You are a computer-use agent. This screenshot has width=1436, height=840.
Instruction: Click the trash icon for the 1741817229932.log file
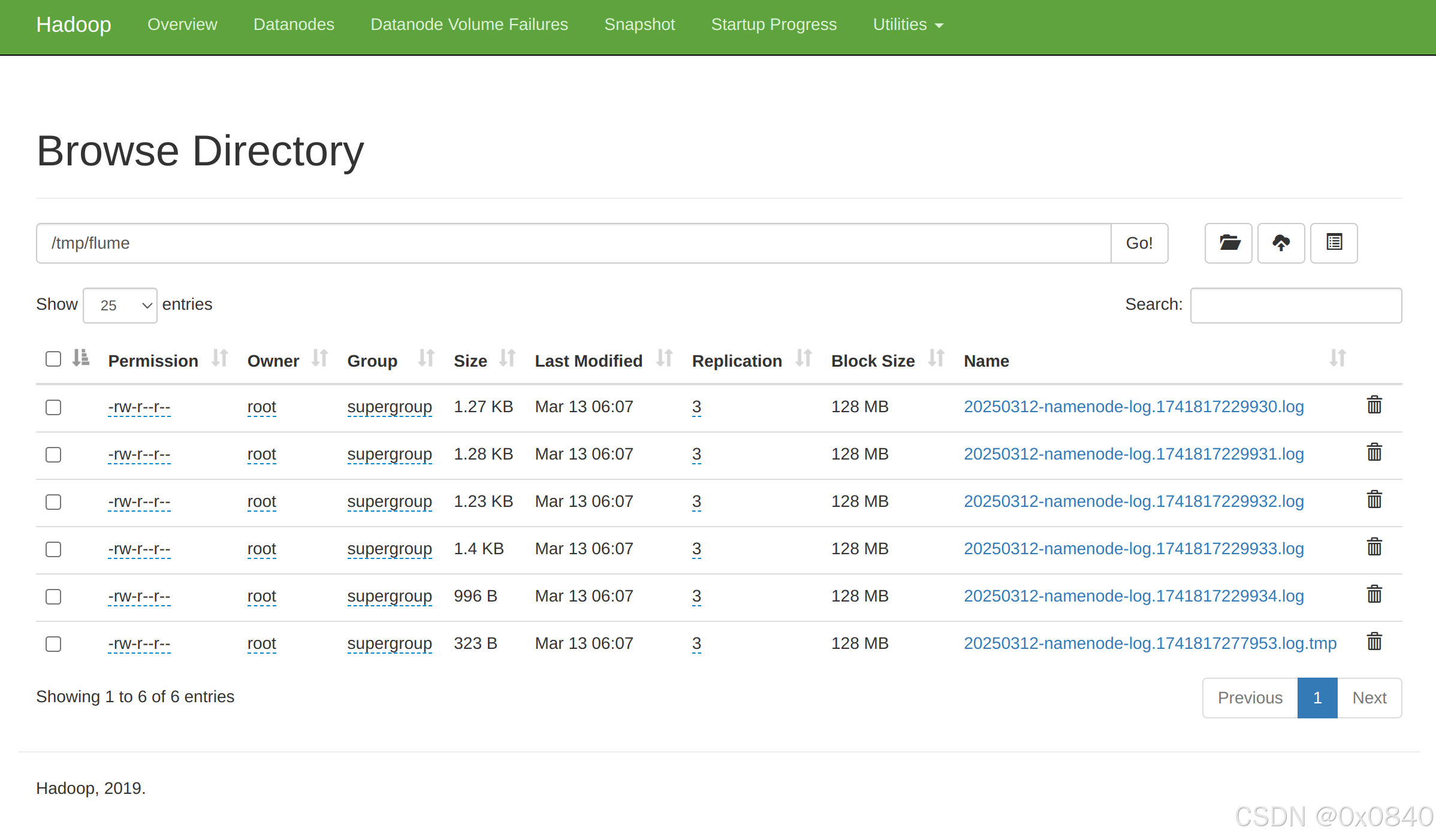1374,500
